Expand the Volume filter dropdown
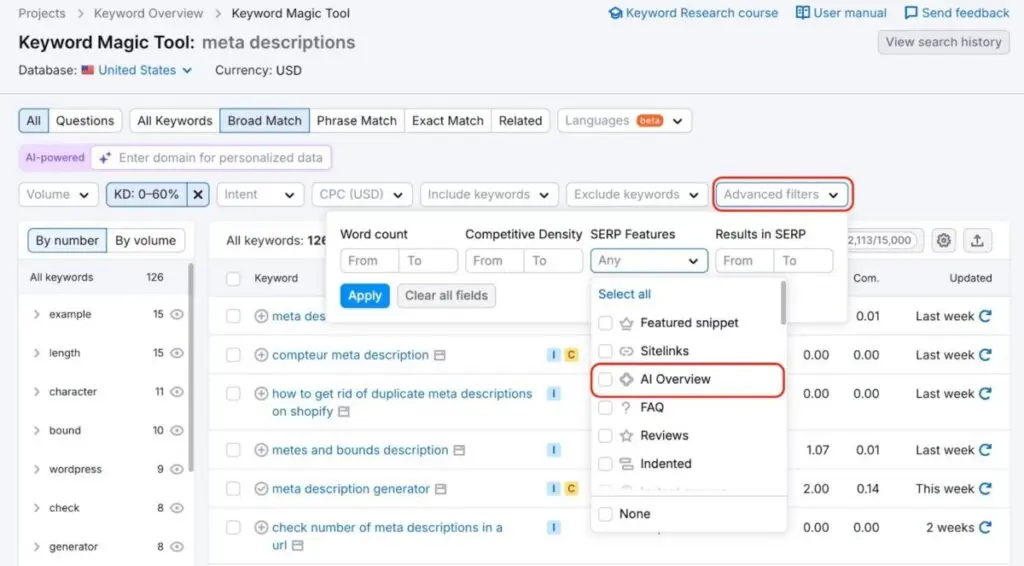This screenshot has width=1024, height=566. (x=58, y=195)
